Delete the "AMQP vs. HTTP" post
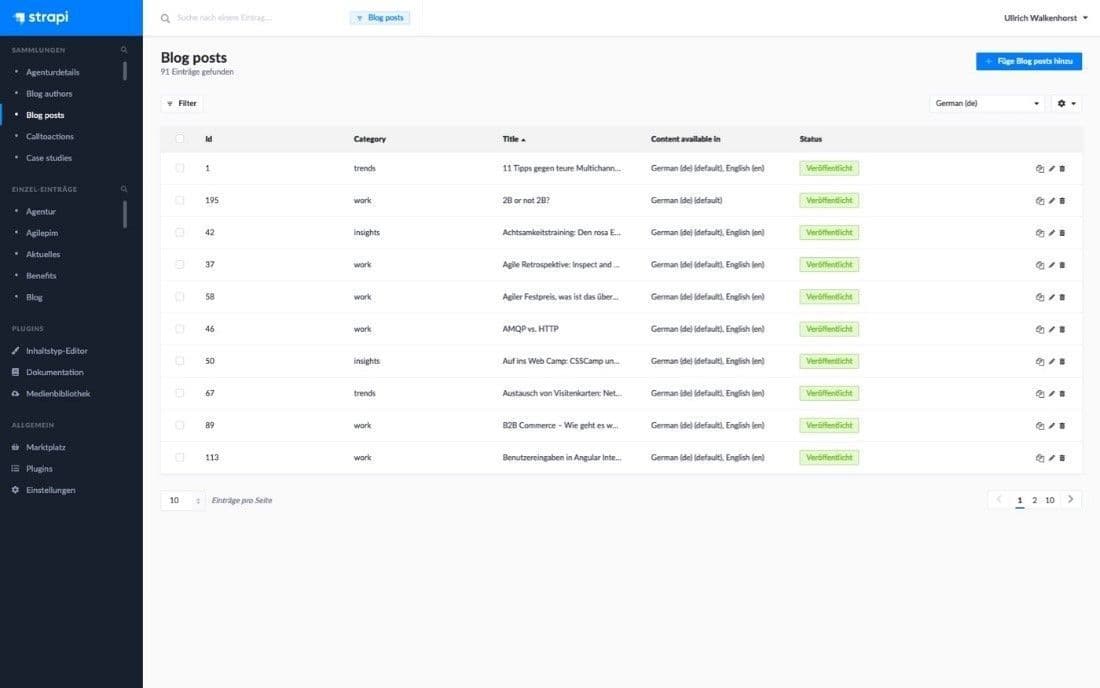Screen dimensions: 1100x688 (x=1063, y=328)
